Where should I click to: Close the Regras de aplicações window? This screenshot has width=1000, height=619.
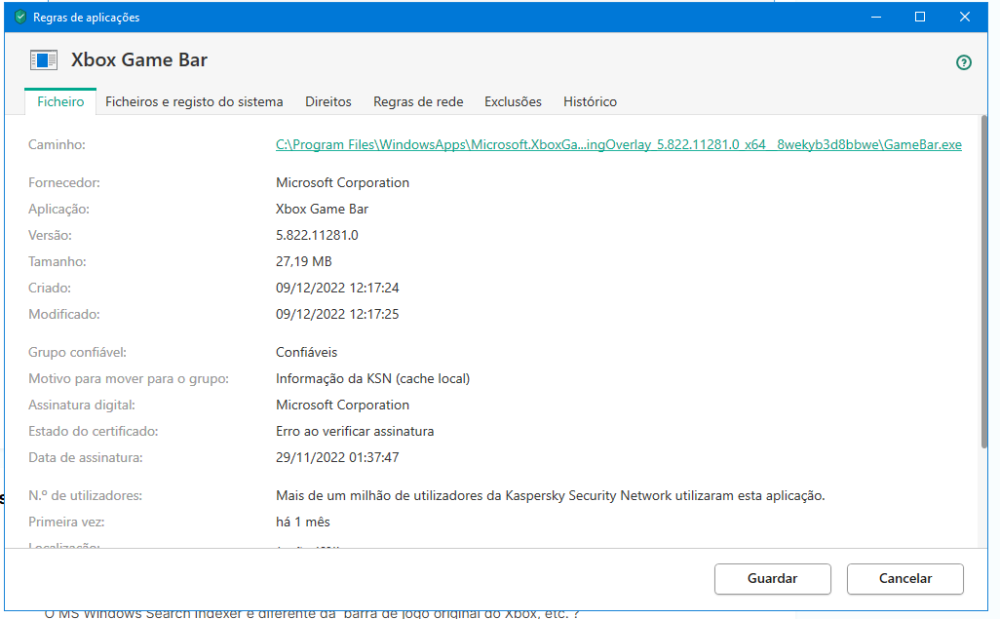(x=964, y=17)
